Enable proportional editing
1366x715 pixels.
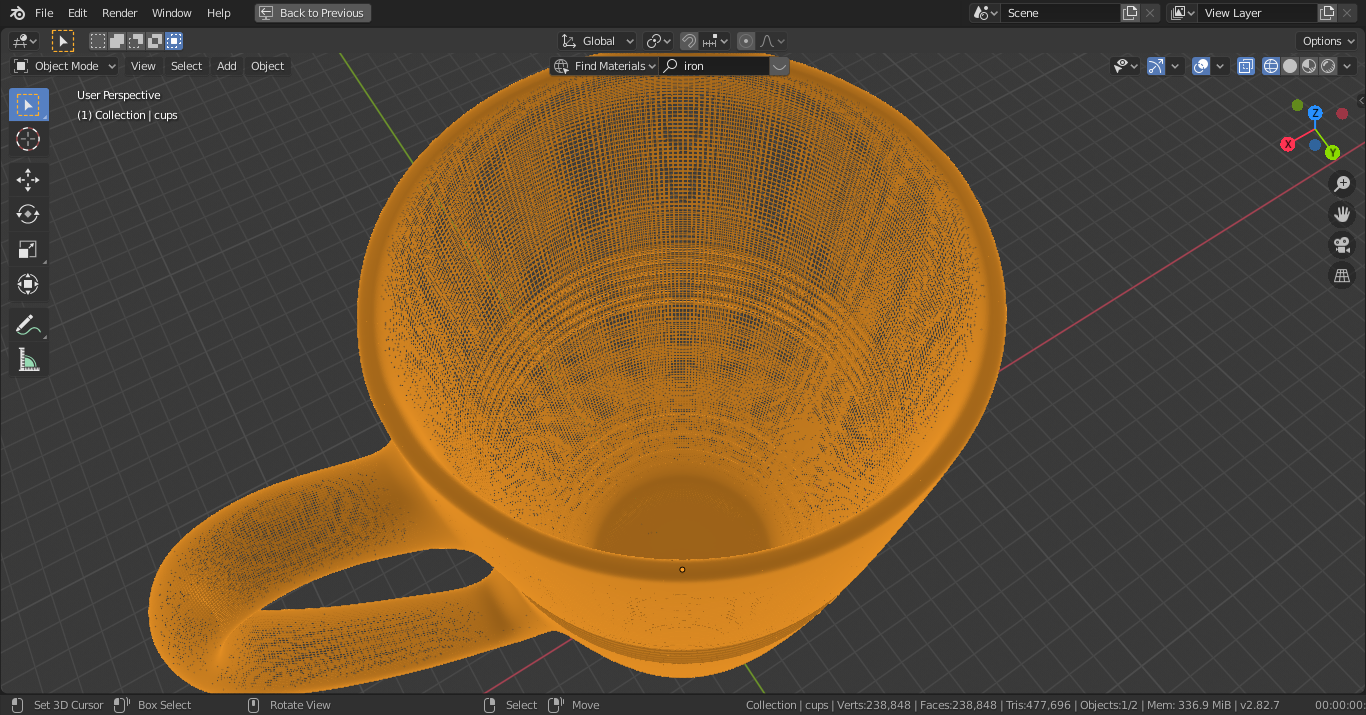point(746,40)
